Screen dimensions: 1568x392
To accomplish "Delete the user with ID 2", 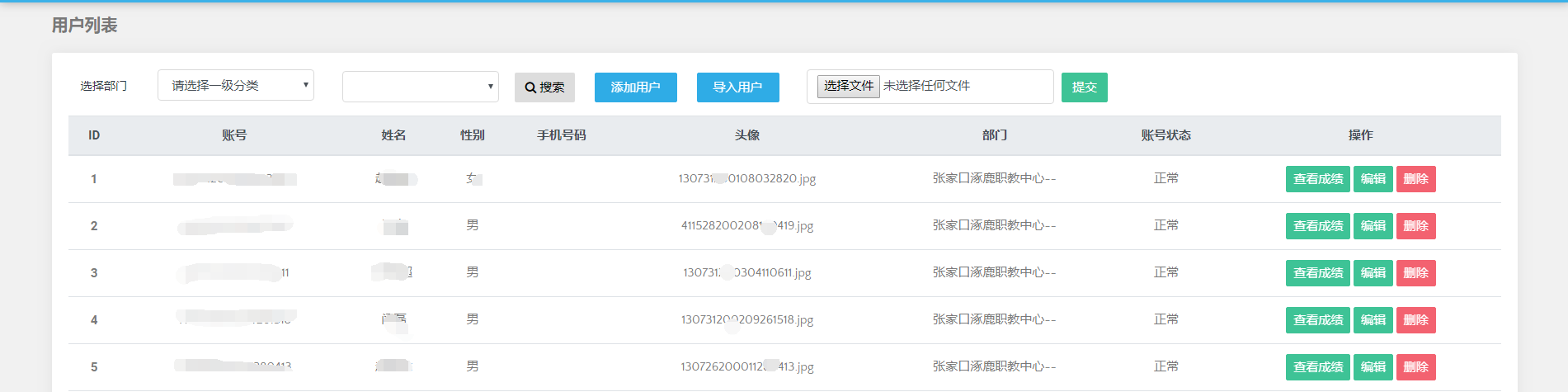I will point(1415,226).
